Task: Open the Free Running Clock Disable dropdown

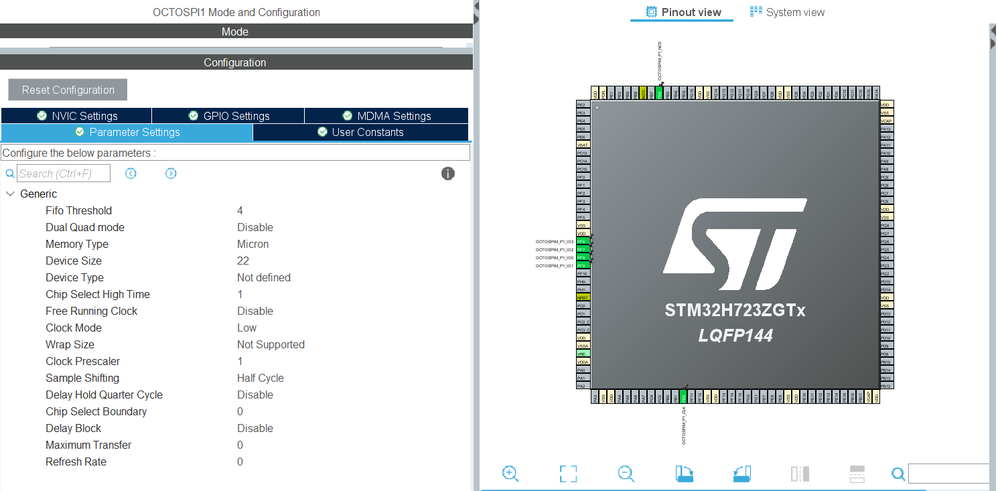Action: pos(255,311)
